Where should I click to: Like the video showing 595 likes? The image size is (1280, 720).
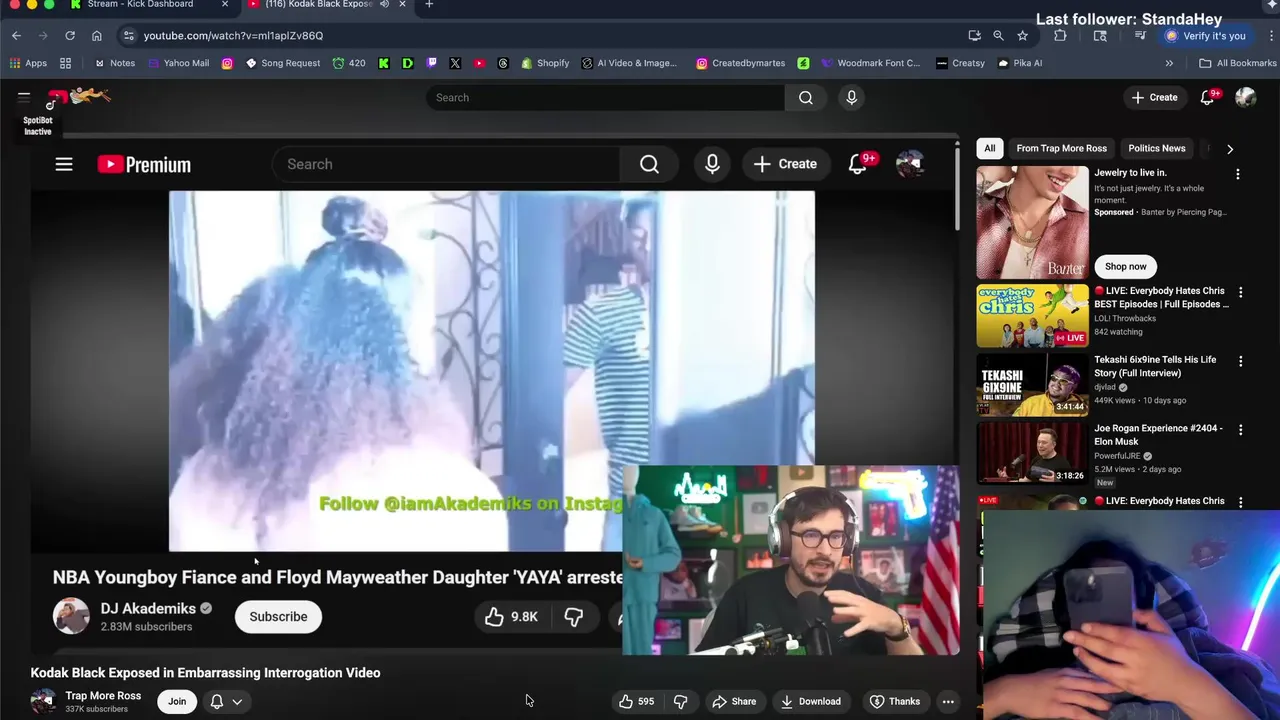[x=636, y=701]
